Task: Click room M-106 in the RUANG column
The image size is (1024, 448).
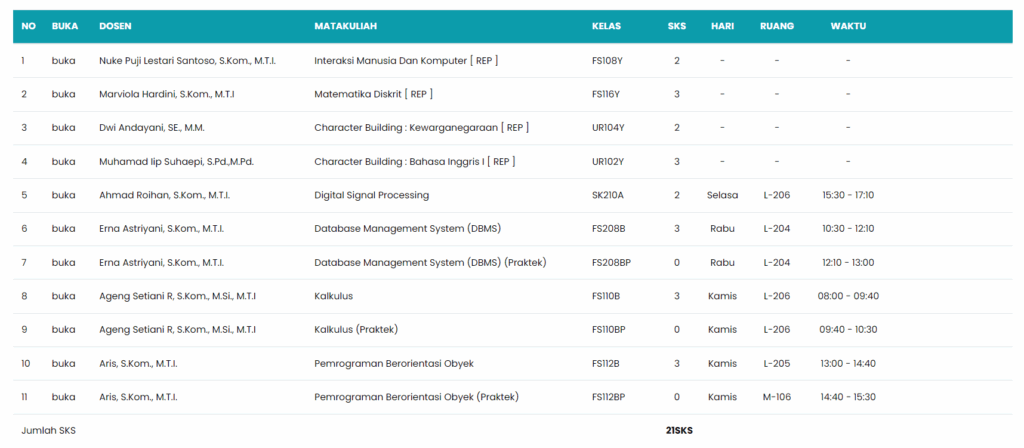Action: click(x=777, y=397)
